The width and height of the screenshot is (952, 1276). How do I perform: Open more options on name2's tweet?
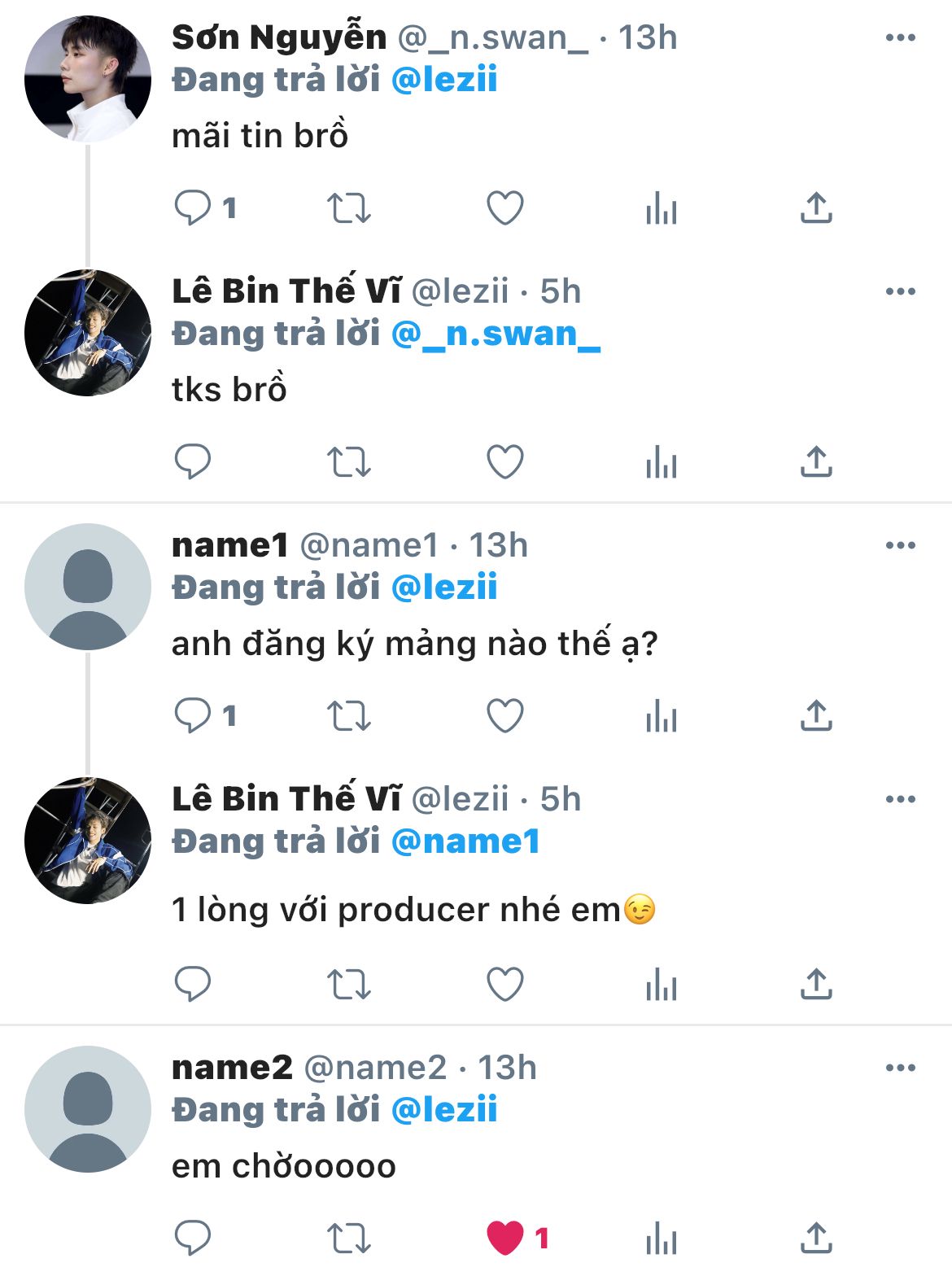coord(900,1068)
